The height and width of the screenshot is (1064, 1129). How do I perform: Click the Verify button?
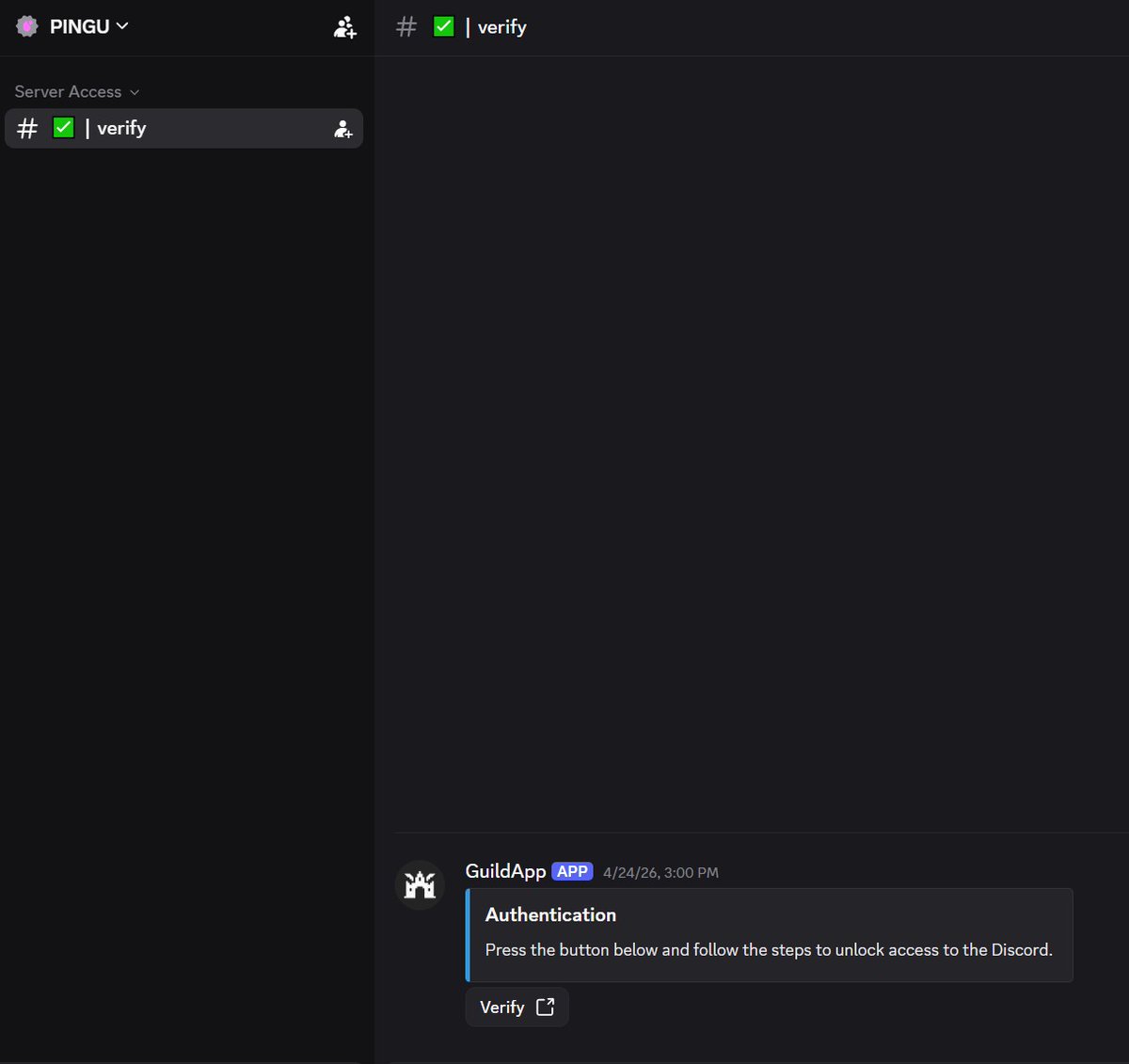[x=517, y=1007]
